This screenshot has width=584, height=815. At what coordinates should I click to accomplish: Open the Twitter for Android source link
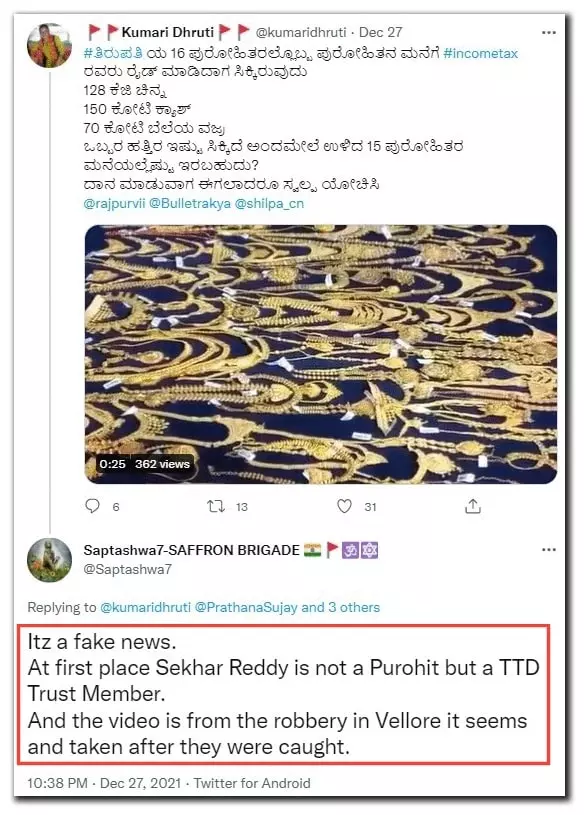[252, 783]
